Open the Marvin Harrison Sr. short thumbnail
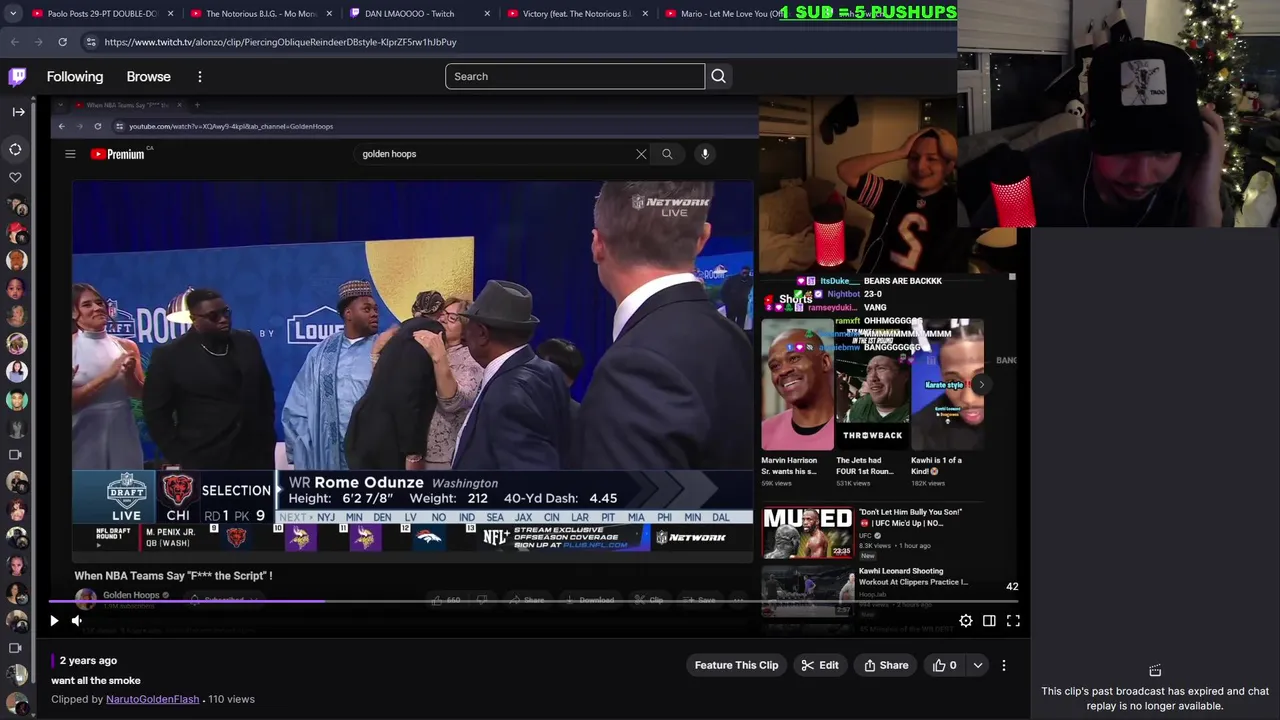The width and height of the screenshot is (1280, 720). pos(797,385)
